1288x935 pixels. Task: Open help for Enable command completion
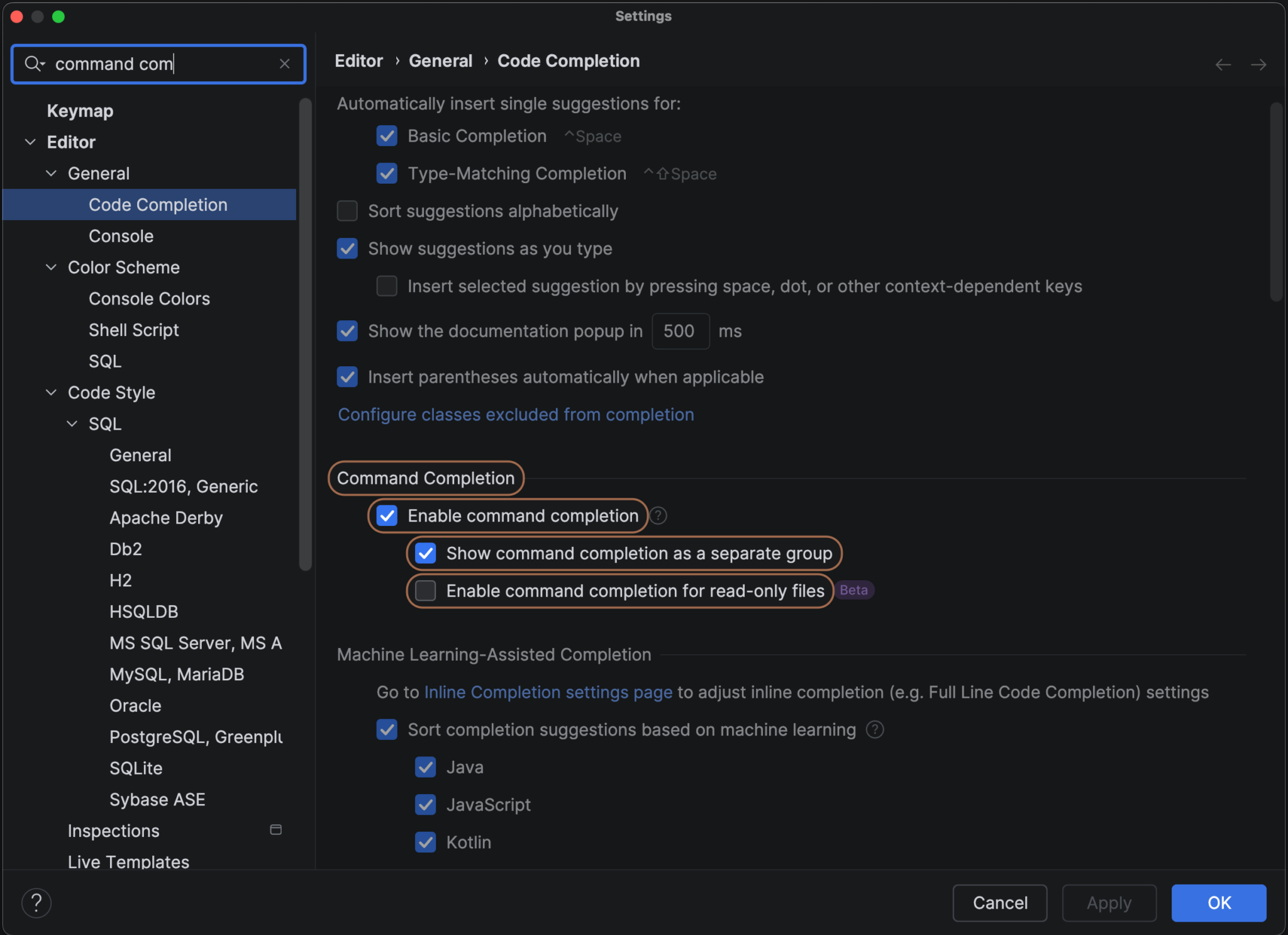coord(658,515)
